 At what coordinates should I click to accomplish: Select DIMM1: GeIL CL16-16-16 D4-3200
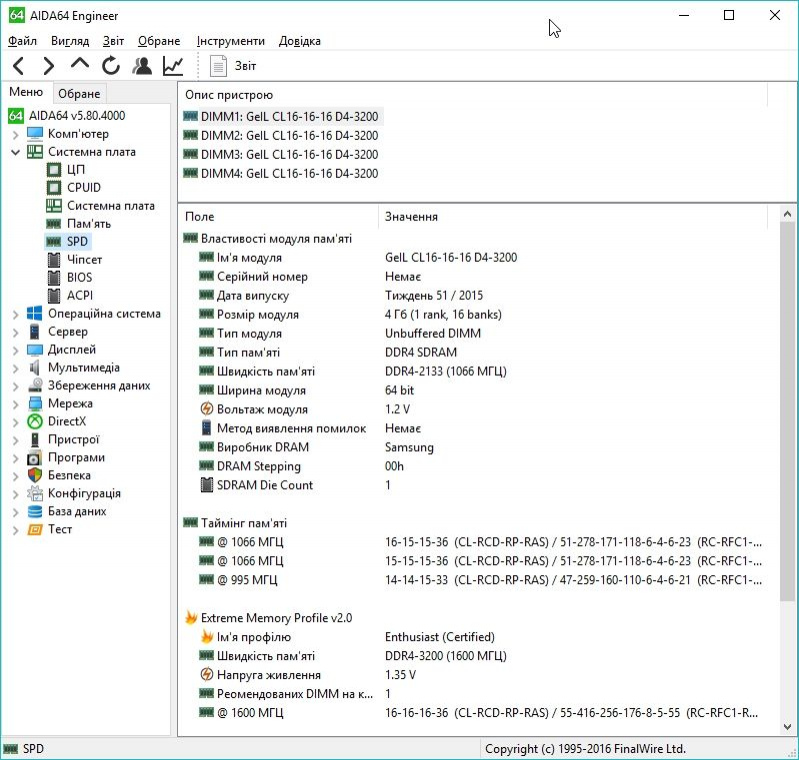(x=281, y=117)
